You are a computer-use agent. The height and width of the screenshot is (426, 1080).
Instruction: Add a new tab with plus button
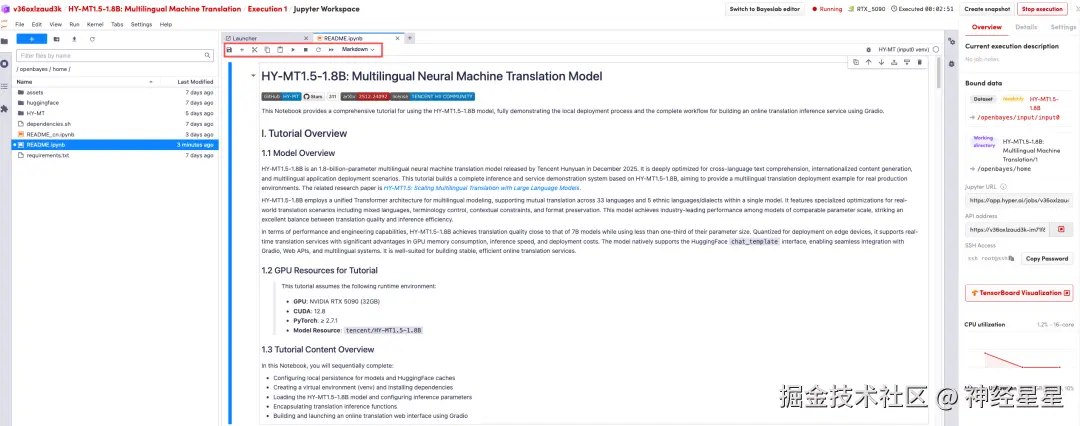410,39
